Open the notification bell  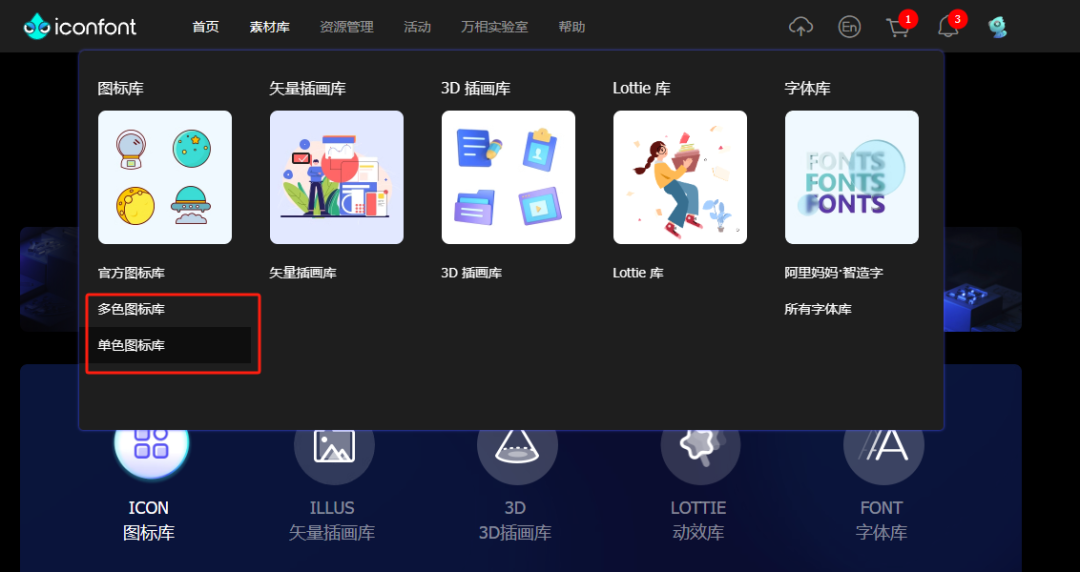(x=948, y=27)
